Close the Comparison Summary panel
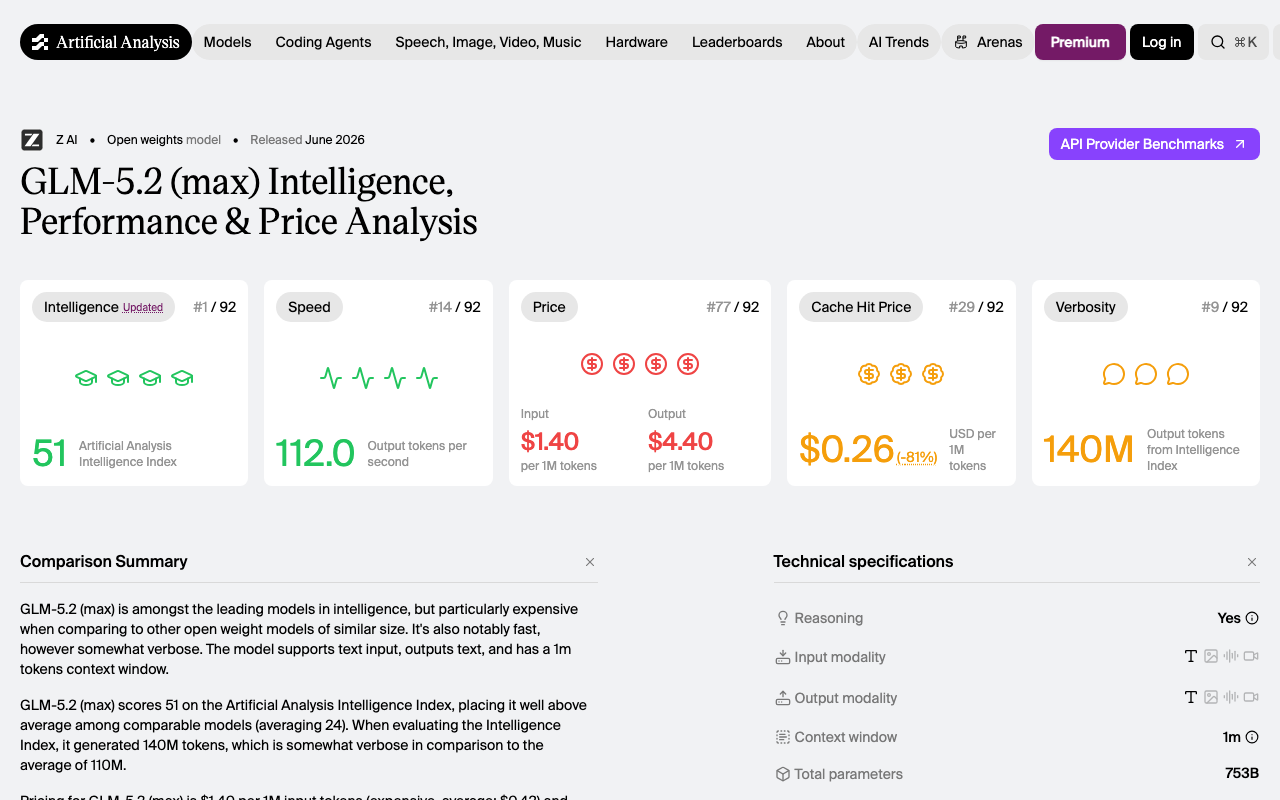Image resolution: width=1280 pixels, height=800 pixels. [590, 562]
